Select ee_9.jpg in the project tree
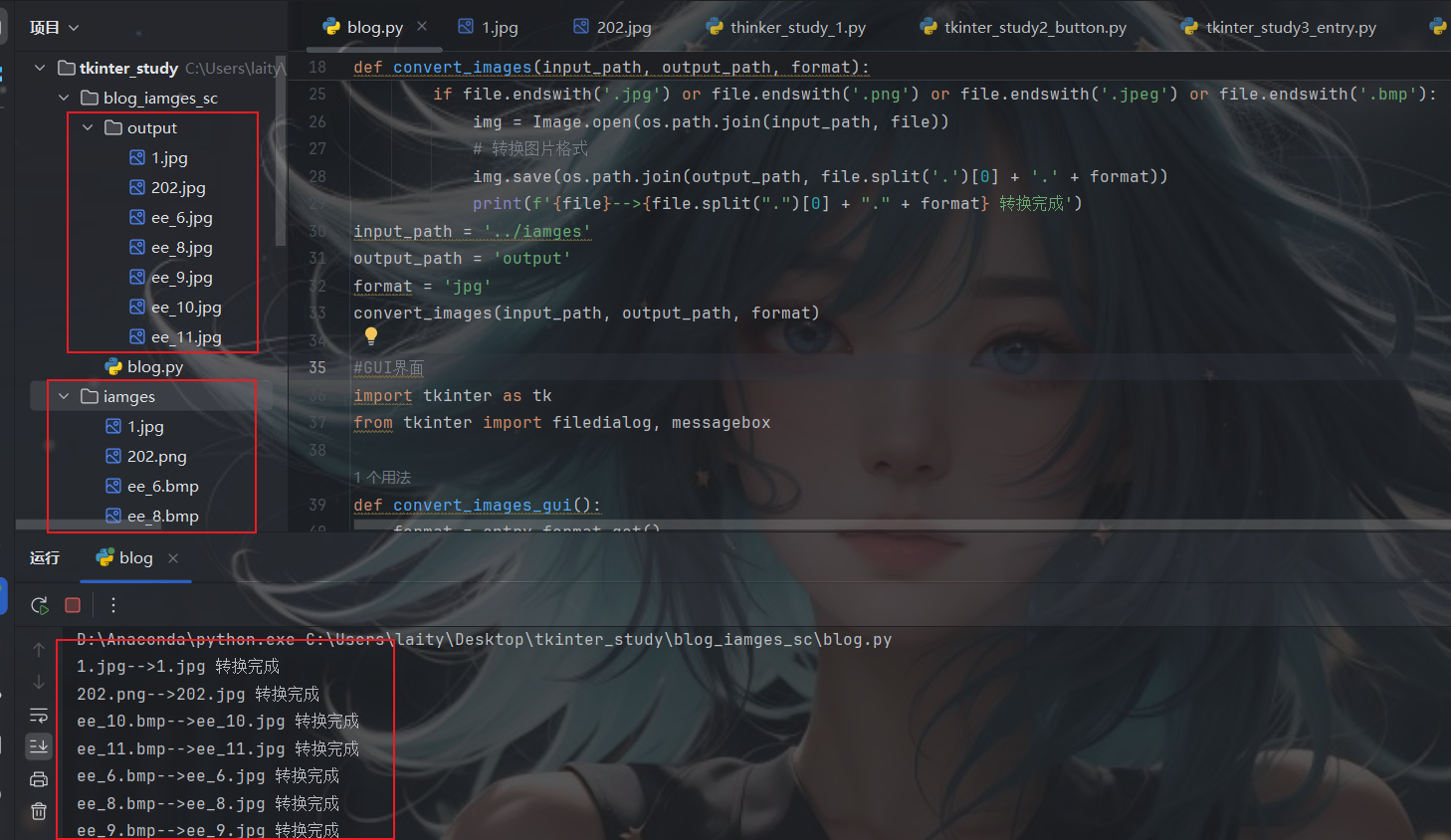This screenshot has height=840, width=1451. click(x=182, y=277)
